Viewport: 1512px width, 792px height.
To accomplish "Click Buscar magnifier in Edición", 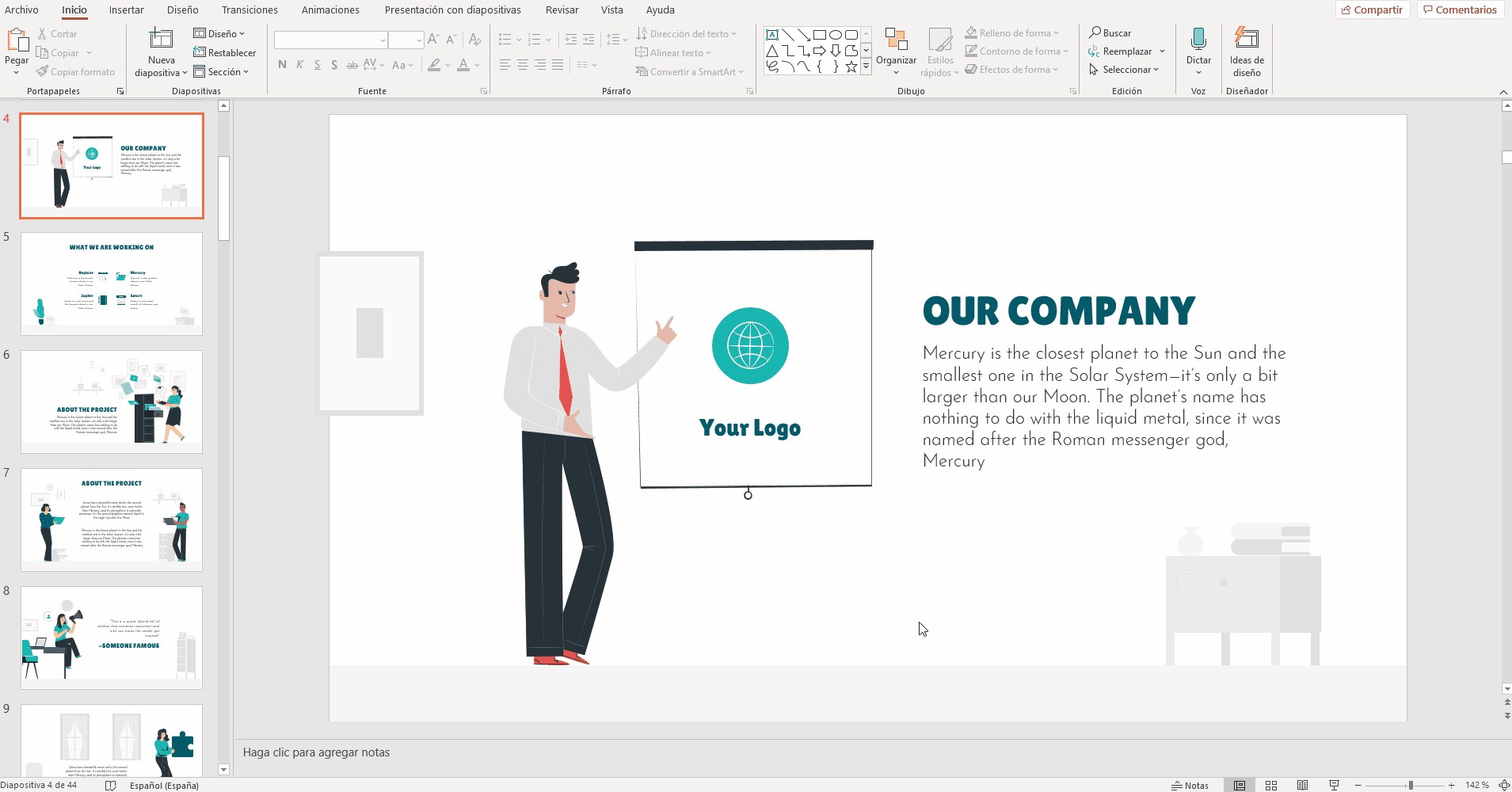I will tap(1110, 33).
